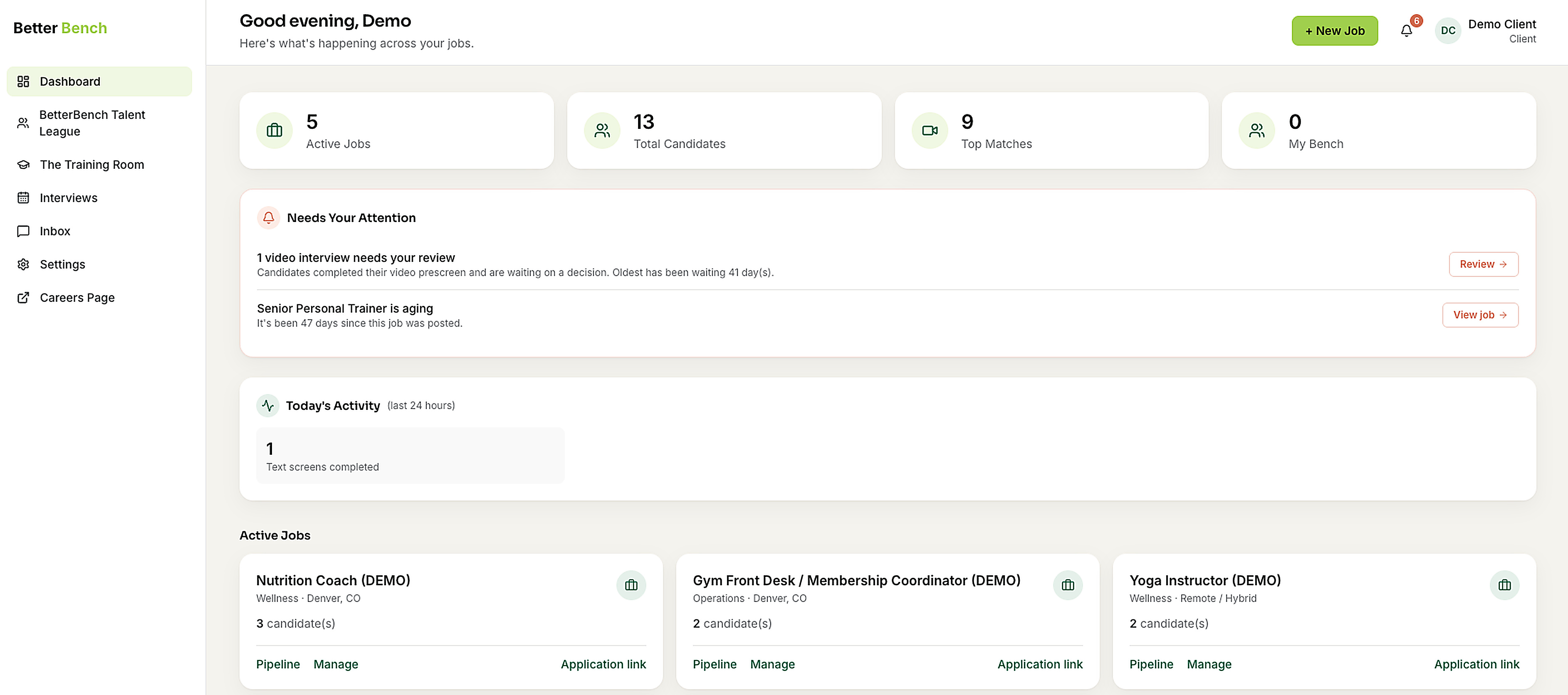Screen dimensions: 1568x695
Task: Click Application link on Yoga Instructor card
Action: coord(1476,665)
